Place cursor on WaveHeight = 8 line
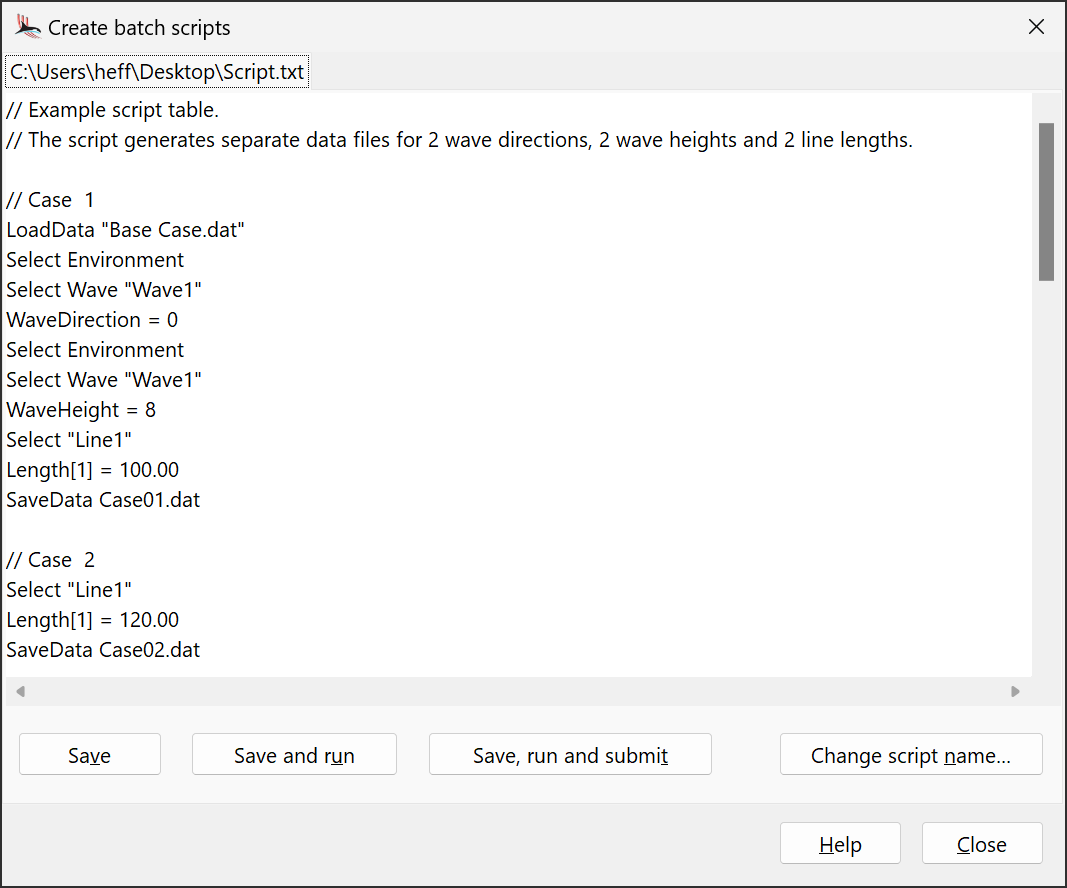 tap(81, 410)
